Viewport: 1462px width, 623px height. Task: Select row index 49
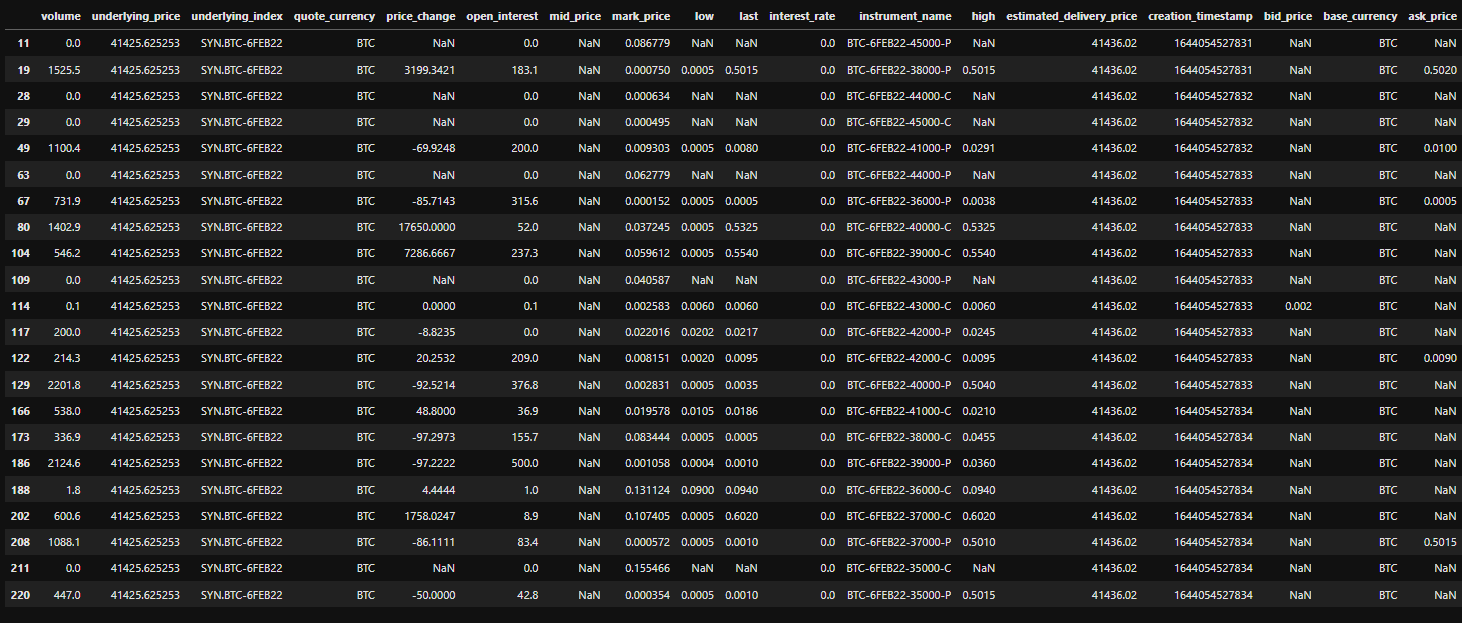(x=23, y=148)
